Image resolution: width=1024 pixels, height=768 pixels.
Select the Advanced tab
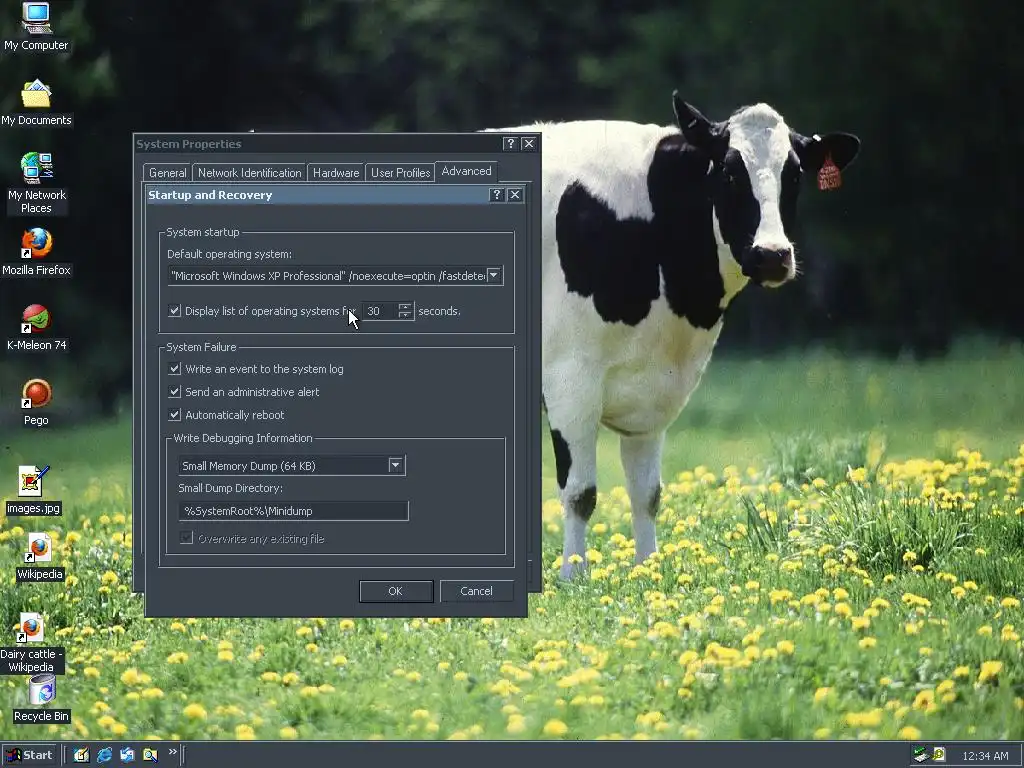click(466, 171)
